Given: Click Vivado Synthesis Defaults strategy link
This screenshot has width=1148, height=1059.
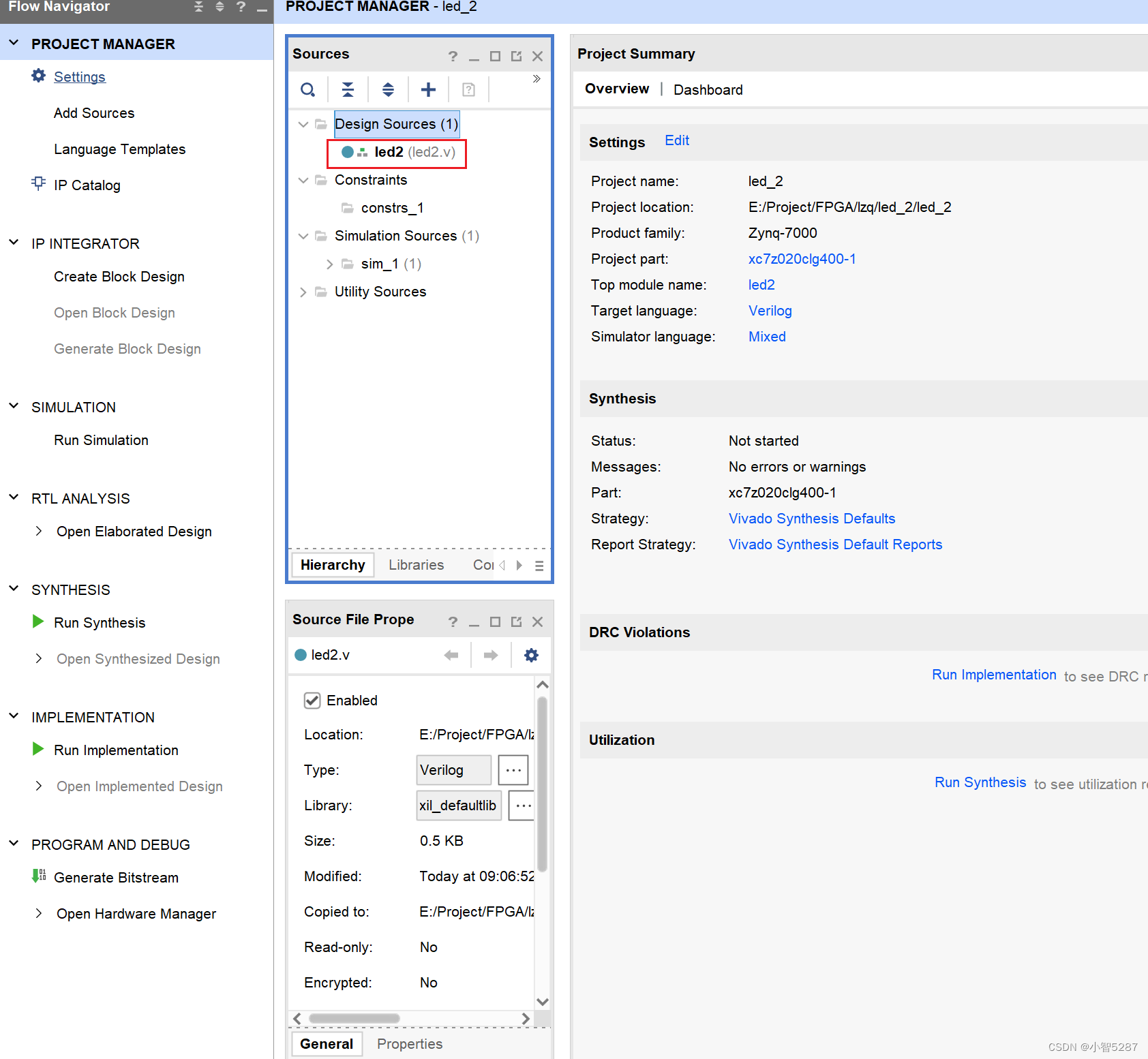Looking at the screenshot, I should click(812, 519).
